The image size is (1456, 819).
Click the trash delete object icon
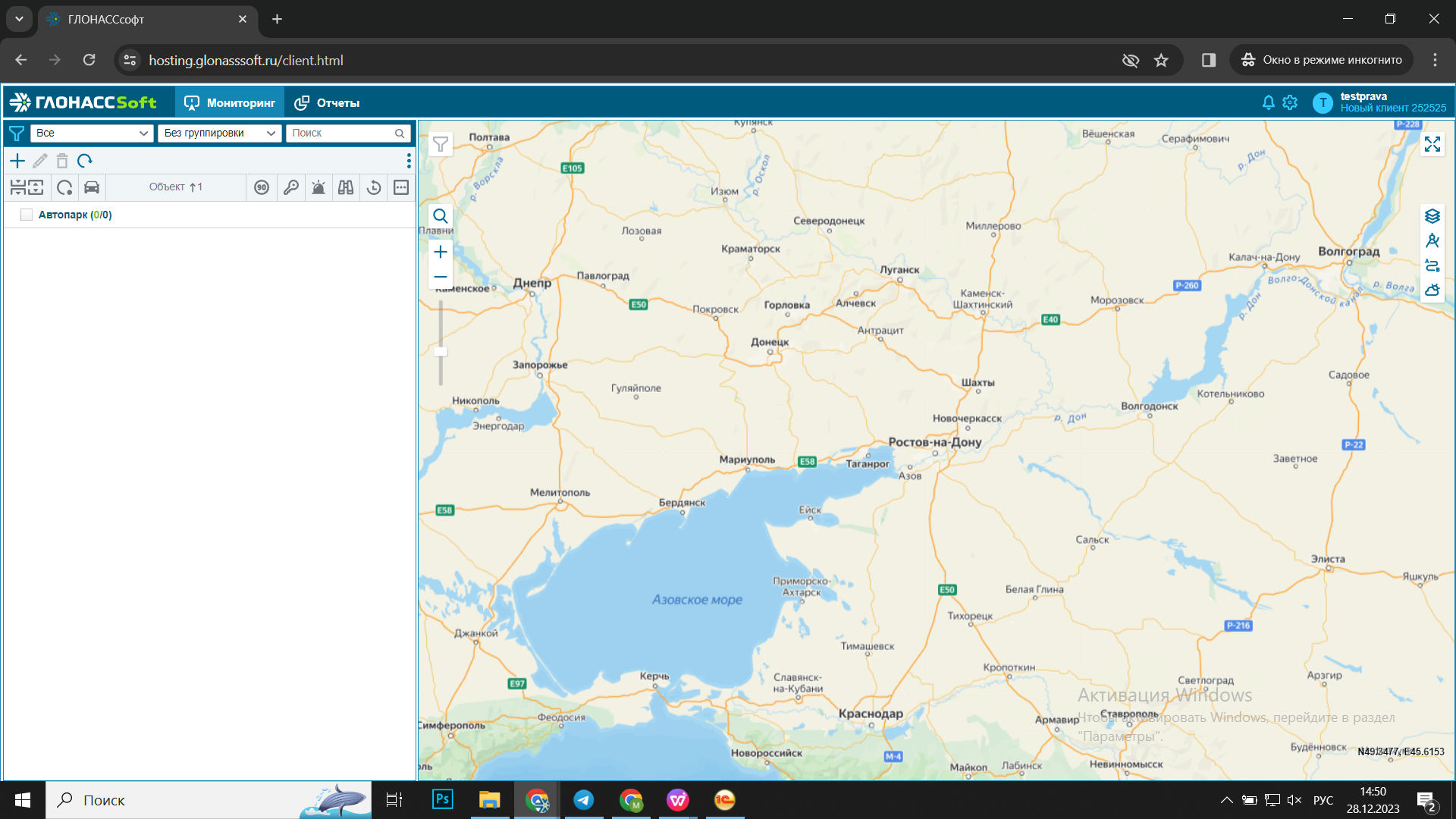(x=62, y=161)
